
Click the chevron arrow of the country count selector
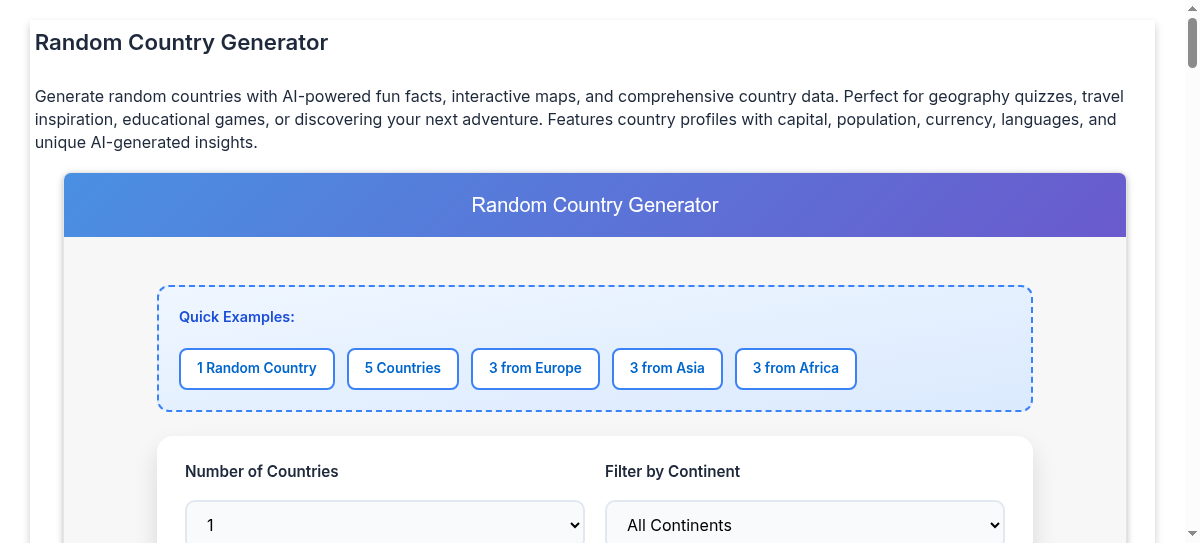(574, 525)
